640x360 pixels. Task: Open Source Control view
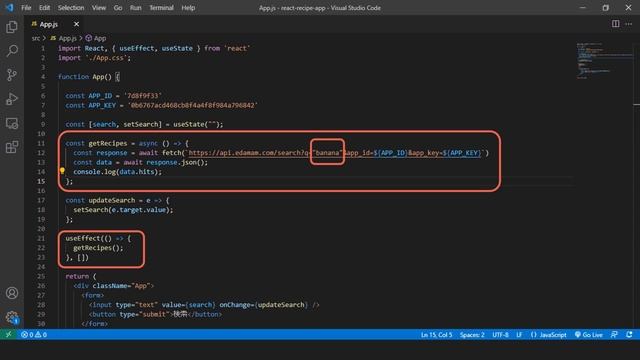pos(12,75)
